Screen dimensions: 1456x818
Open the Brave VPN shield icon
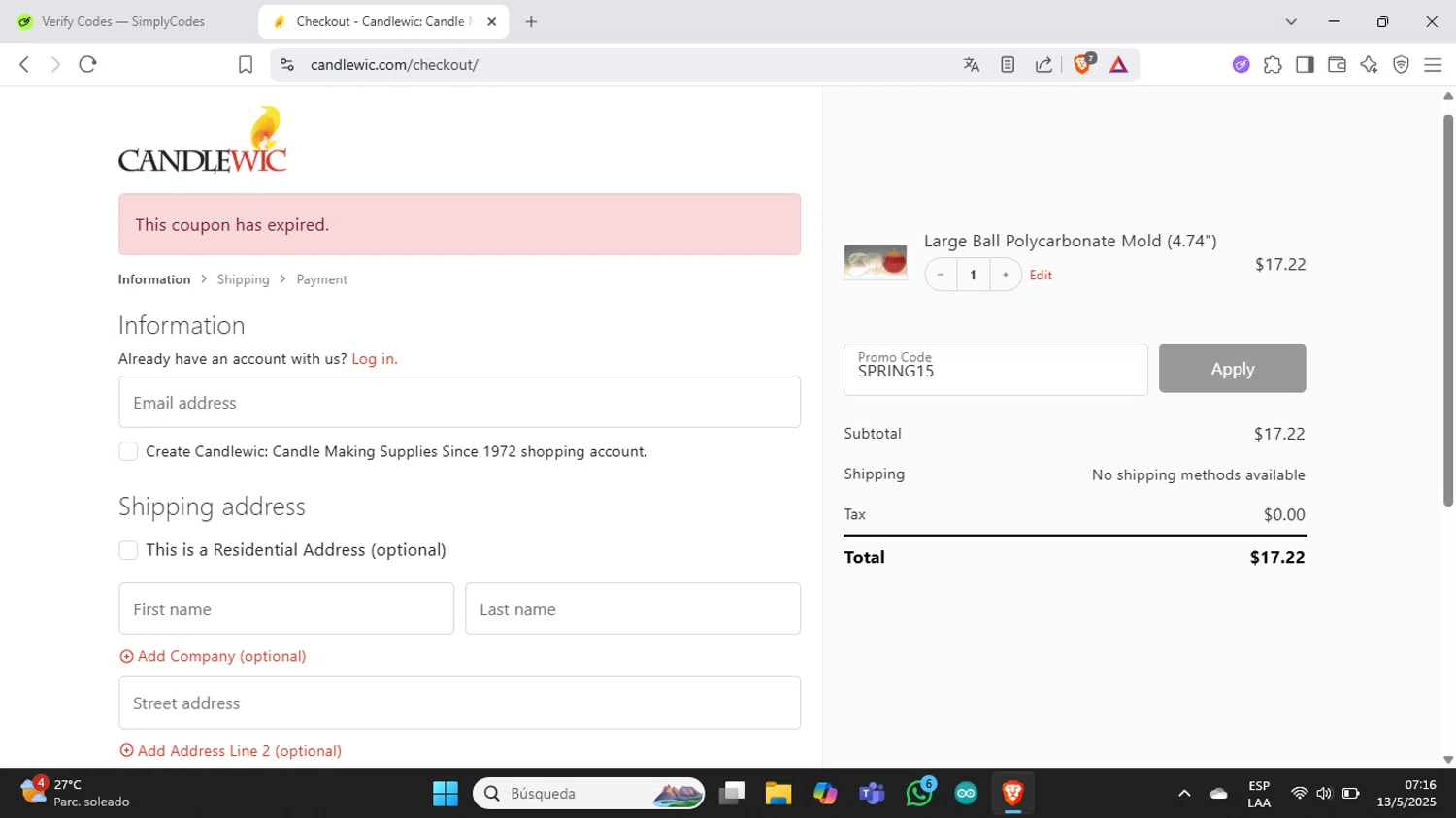coord(1401,64)
